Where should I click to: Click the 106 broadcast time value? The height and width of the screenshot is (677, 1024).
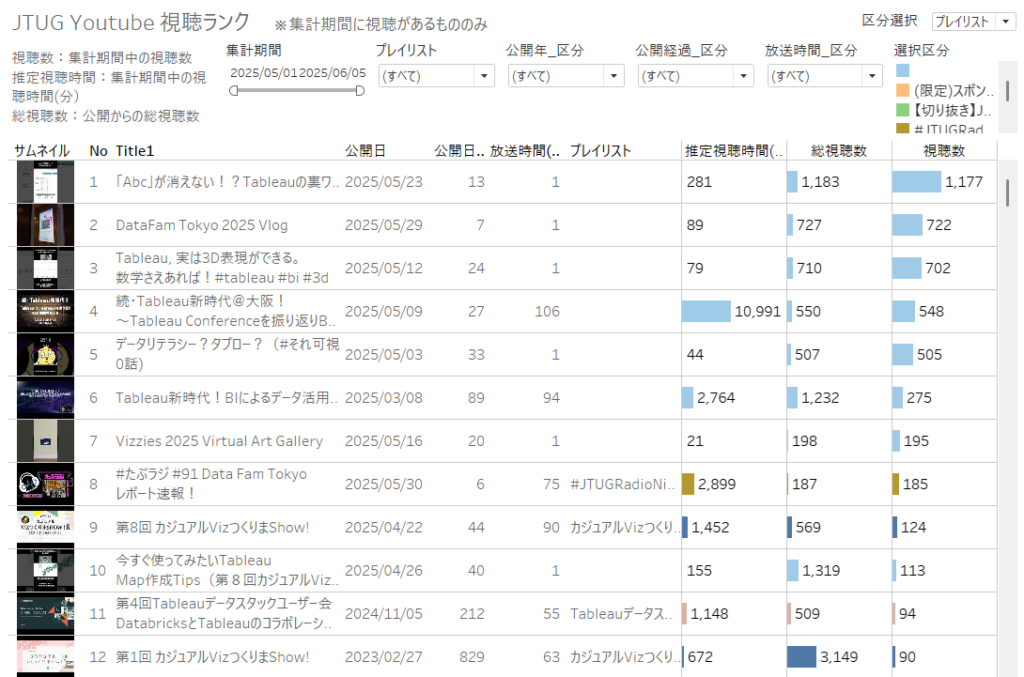[x=547, y=311]
